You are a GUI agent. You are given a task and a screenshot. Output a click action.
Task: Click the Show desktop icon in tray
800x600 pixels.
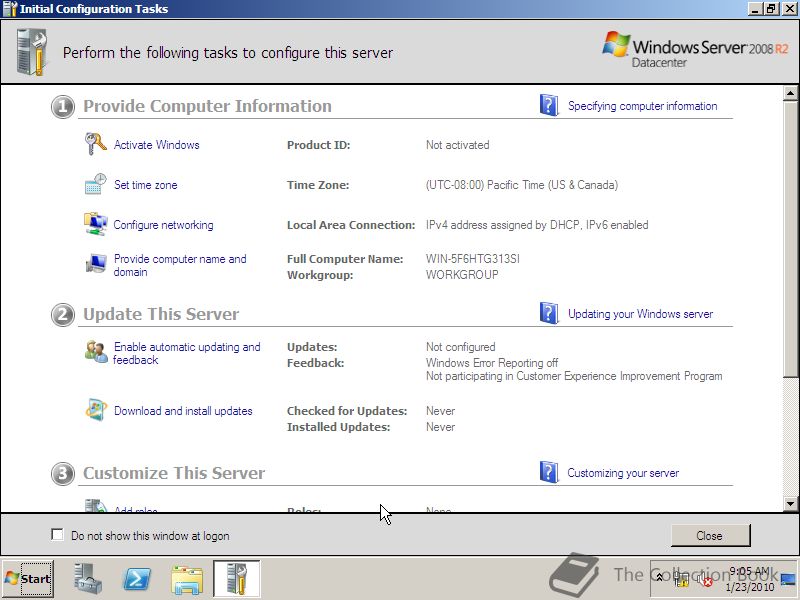[x=788, y=579]
